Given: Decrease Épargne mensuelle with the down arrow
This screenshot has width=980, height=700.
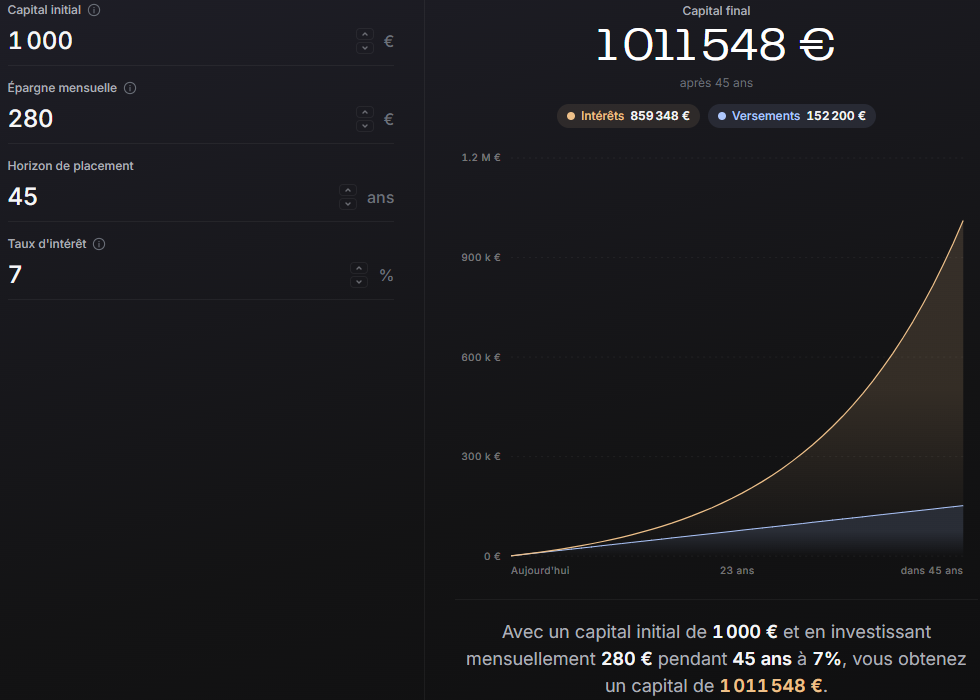Looking at the screenshot, I should click(x=365, y=126).
